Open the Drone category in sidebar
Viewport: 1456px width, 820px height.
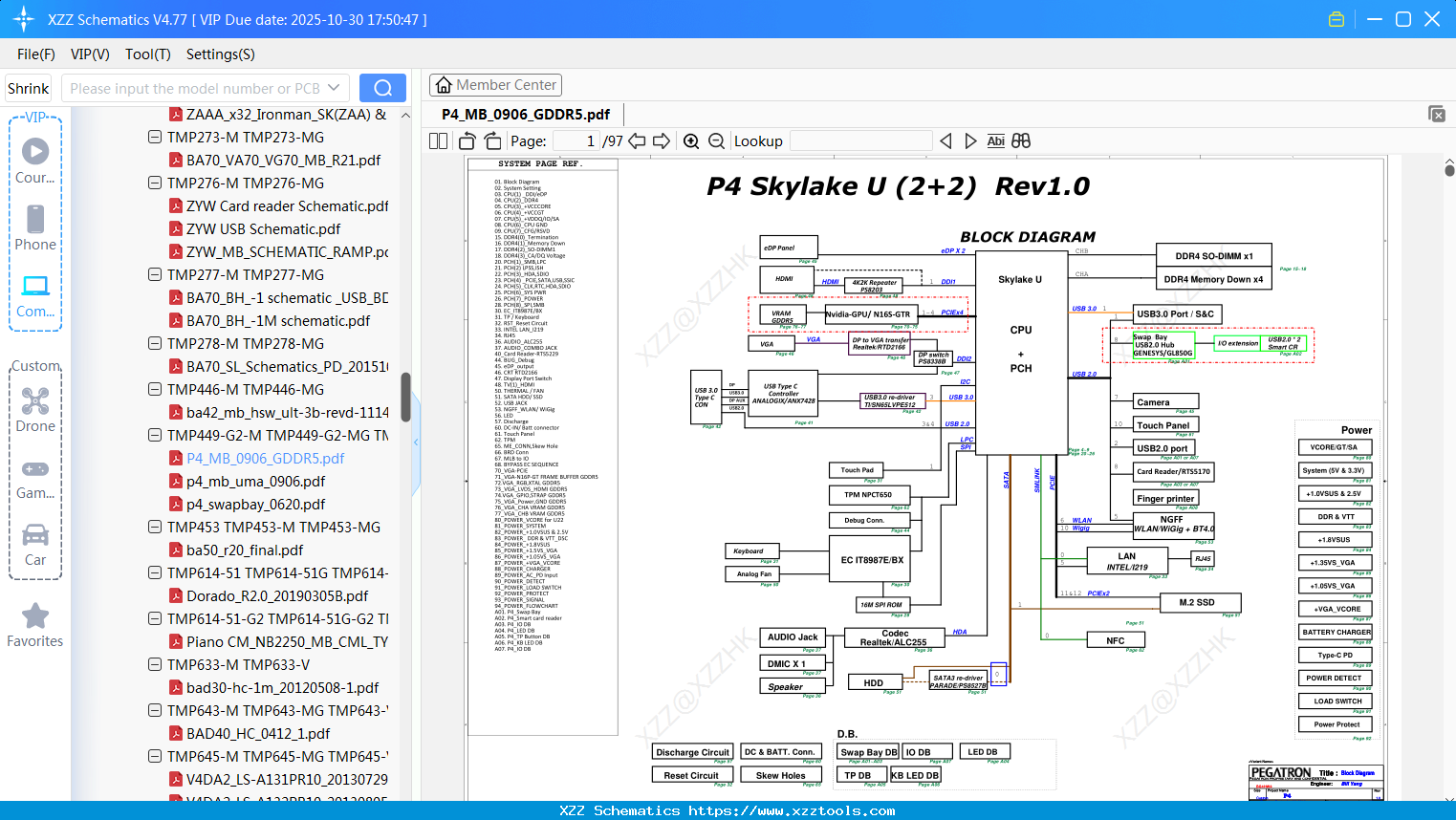pos(35,410)
